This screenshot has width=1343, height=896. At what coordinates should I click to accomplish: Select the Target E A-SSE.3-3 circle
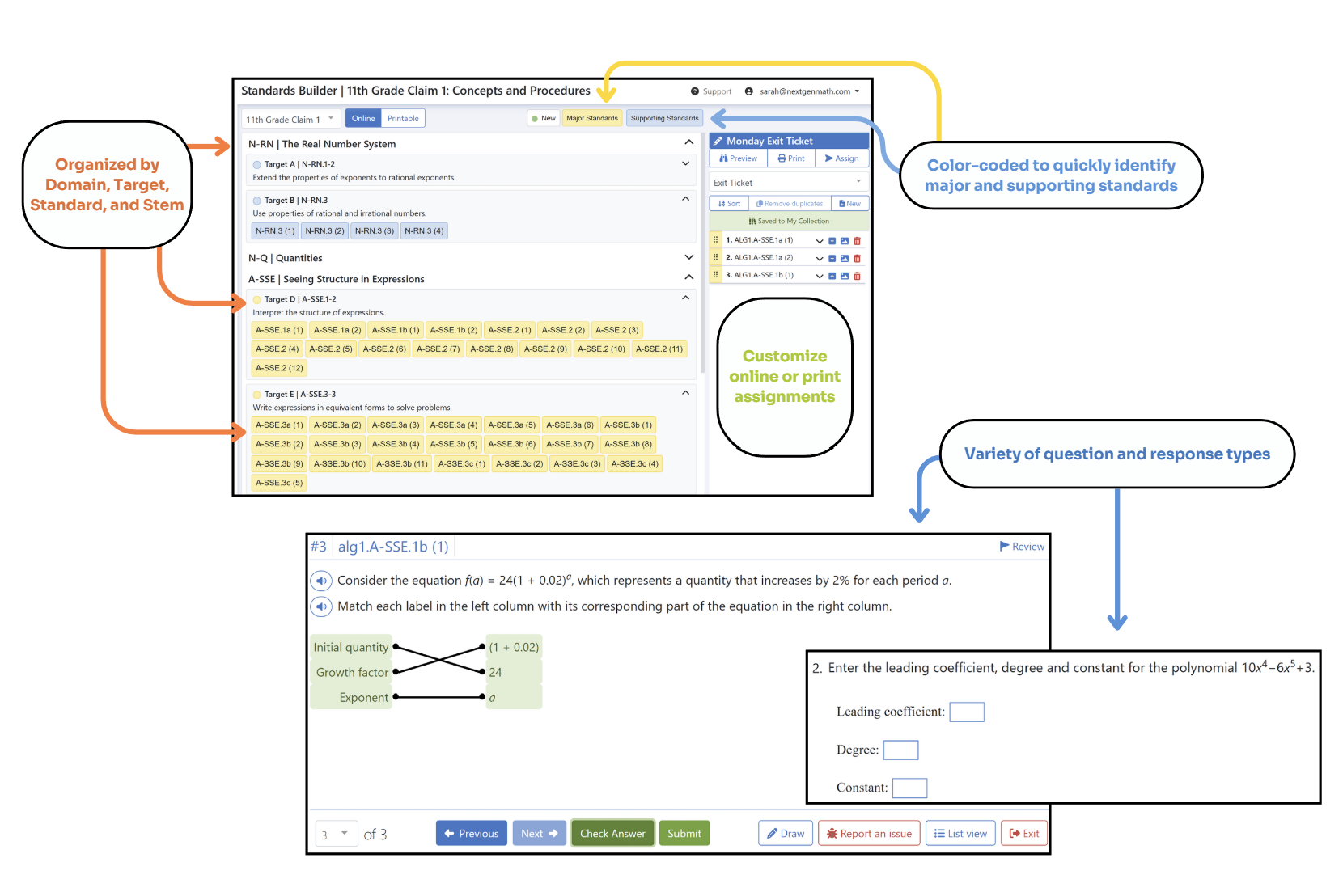click(x=257, y=395)
